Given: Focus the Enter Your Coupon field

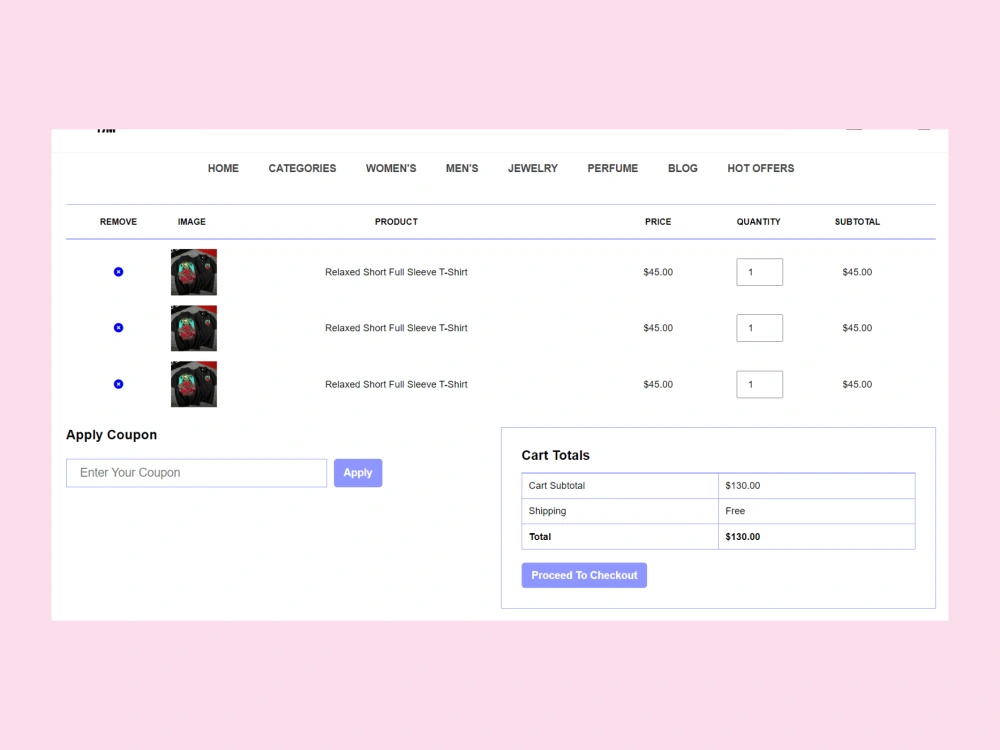Looking at the screenshot, I should point(196,473).
